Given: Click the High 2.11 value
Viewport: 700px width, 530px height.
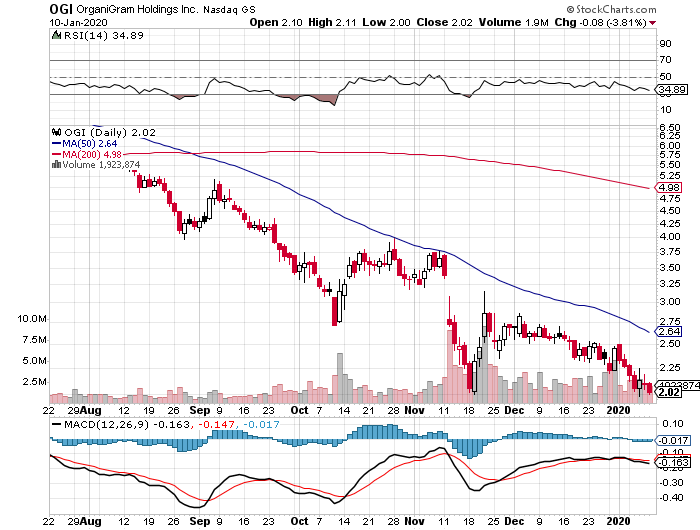Looking at the screenshot, I should 332,22.
